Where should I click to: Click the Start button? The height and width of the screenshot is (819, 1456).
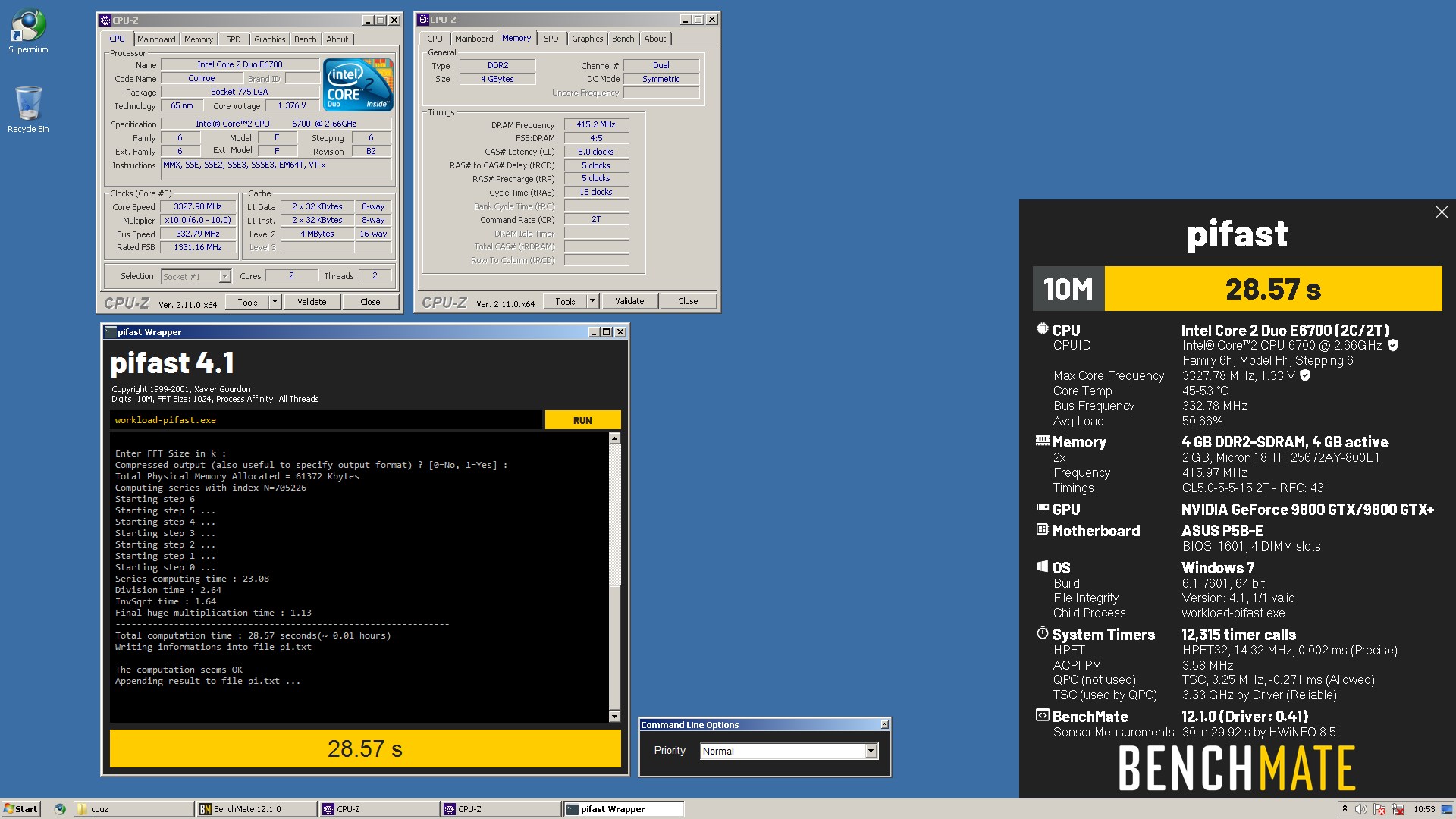[20, 809]
